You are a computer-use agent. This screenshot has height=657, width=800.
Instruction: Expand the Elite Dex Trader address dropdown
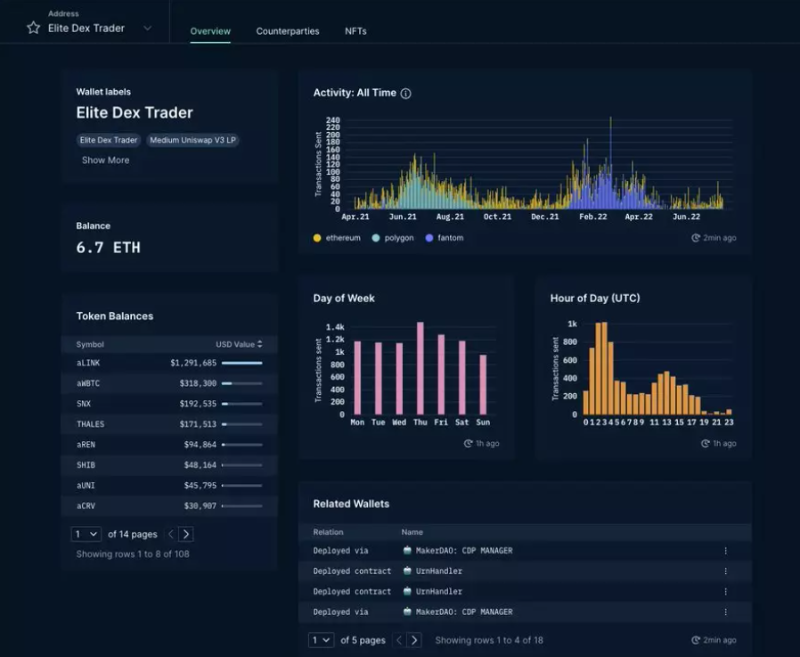coord(148,28)
